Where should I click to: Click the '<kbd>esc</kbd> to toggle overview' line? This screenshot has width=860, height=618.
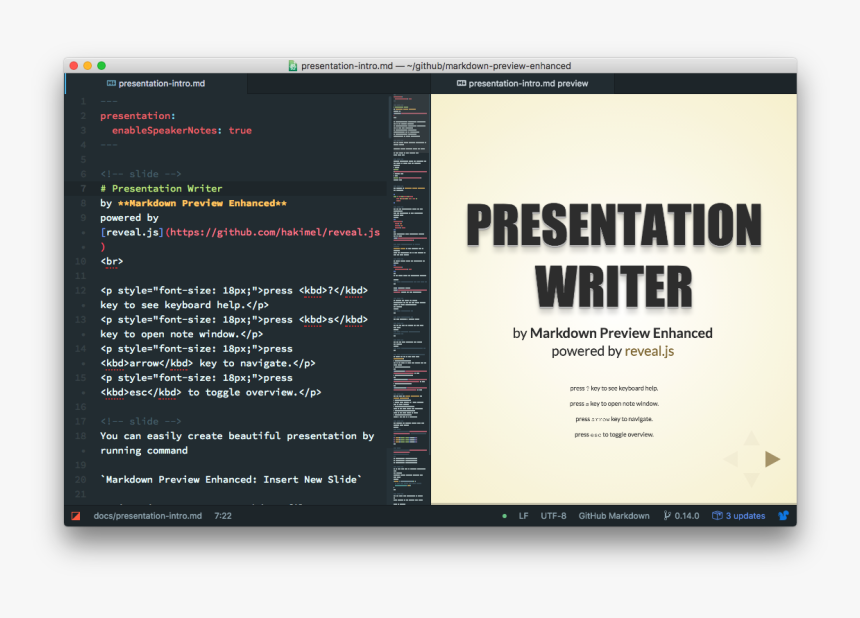coord(211,392)
